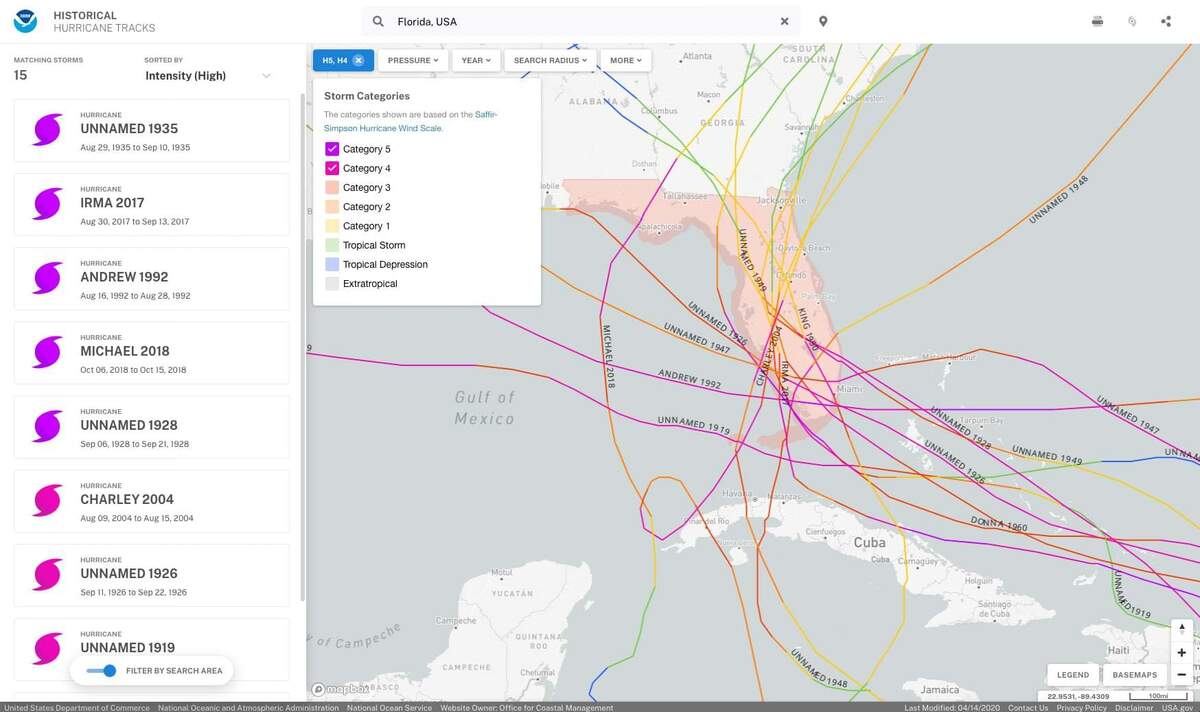The width and height of the screenshot is (1200, 712).
Task: Click the Andrew 1992 hurricane icon
Action: [x=47, y=278]
